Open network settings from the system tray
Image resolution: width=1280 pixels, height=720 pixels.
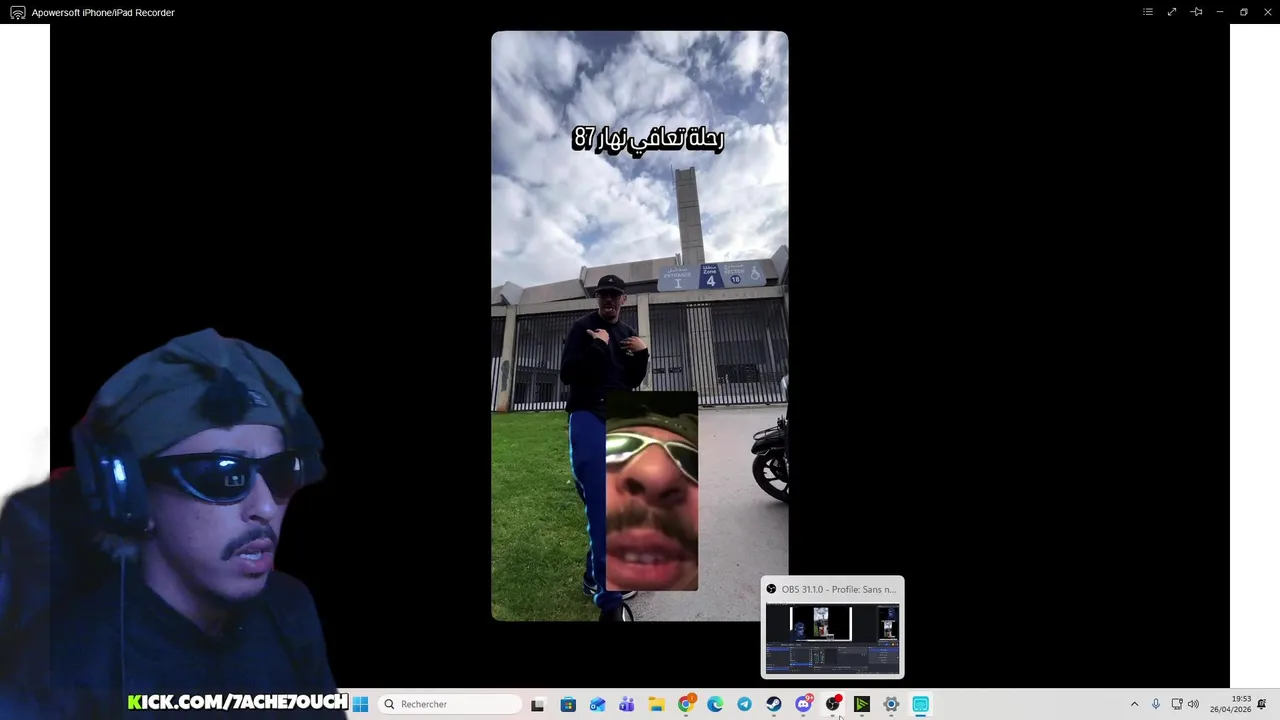(1177, 704)
